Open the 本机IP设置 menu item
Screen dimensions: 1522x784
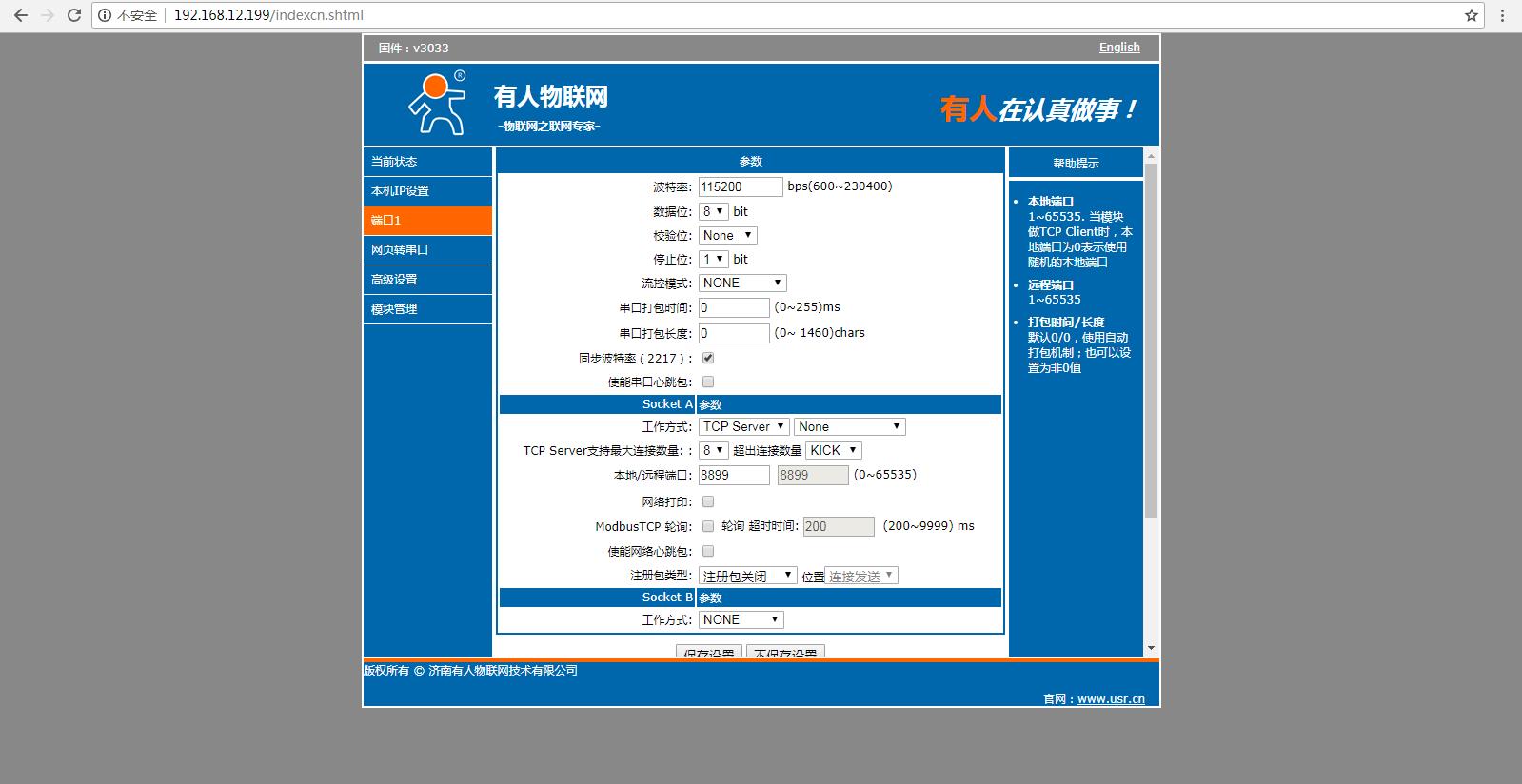pos(427,191)
